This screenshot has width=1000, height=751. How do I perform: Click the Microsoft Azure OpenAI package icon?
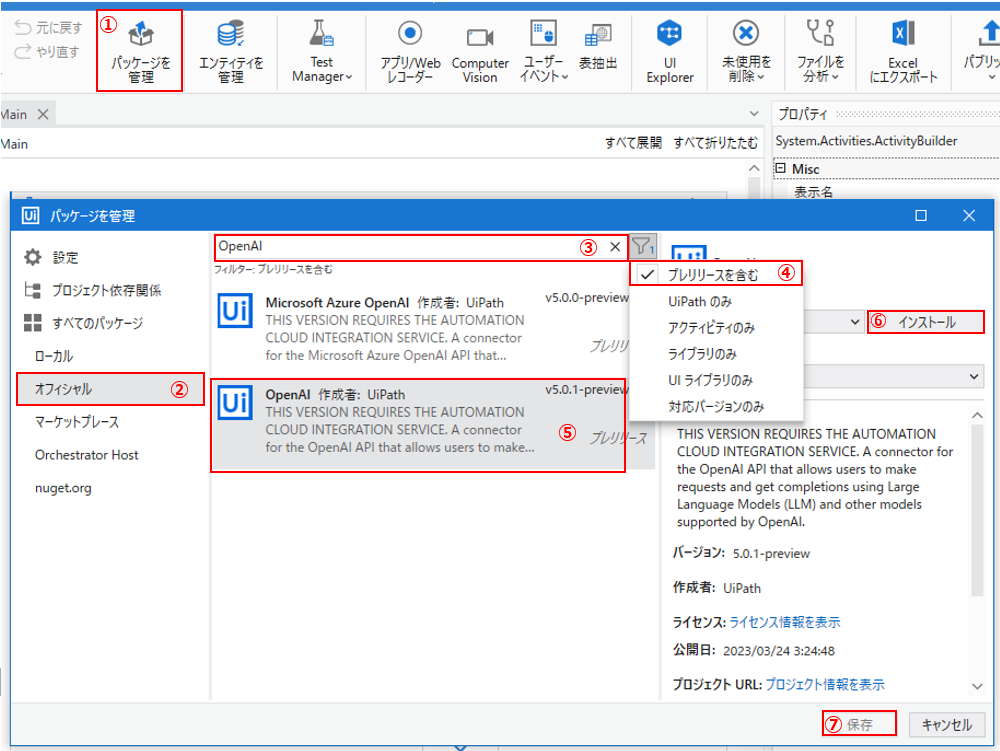click(x=235, y=310)
